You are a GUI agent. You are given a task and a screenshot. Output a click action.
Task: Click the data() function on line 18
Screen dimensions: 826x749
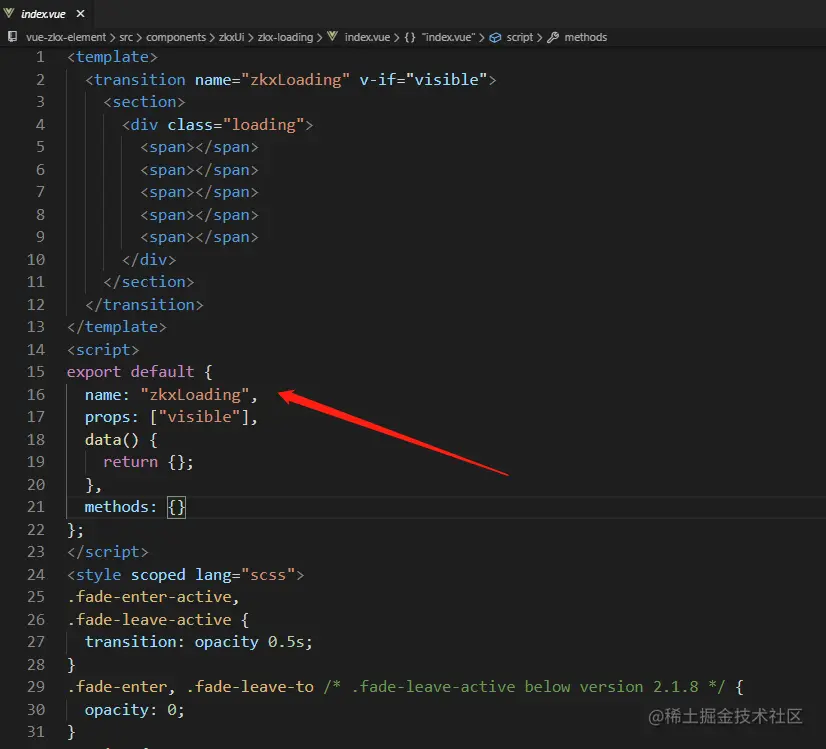click(x=112, y=440)
